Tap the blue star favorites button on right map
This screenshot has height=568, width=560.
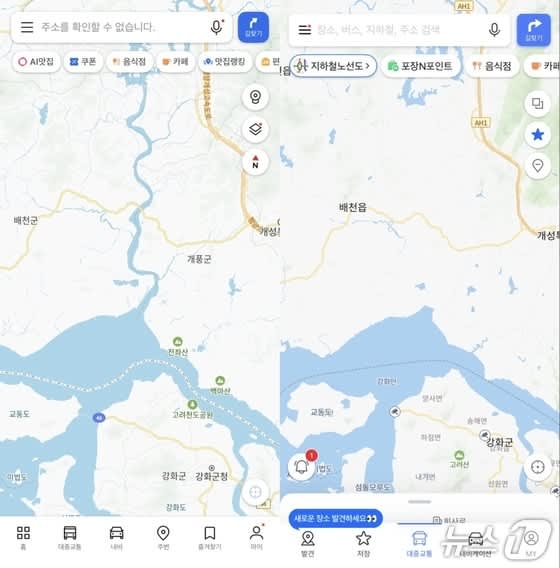(x=538, y=135)
